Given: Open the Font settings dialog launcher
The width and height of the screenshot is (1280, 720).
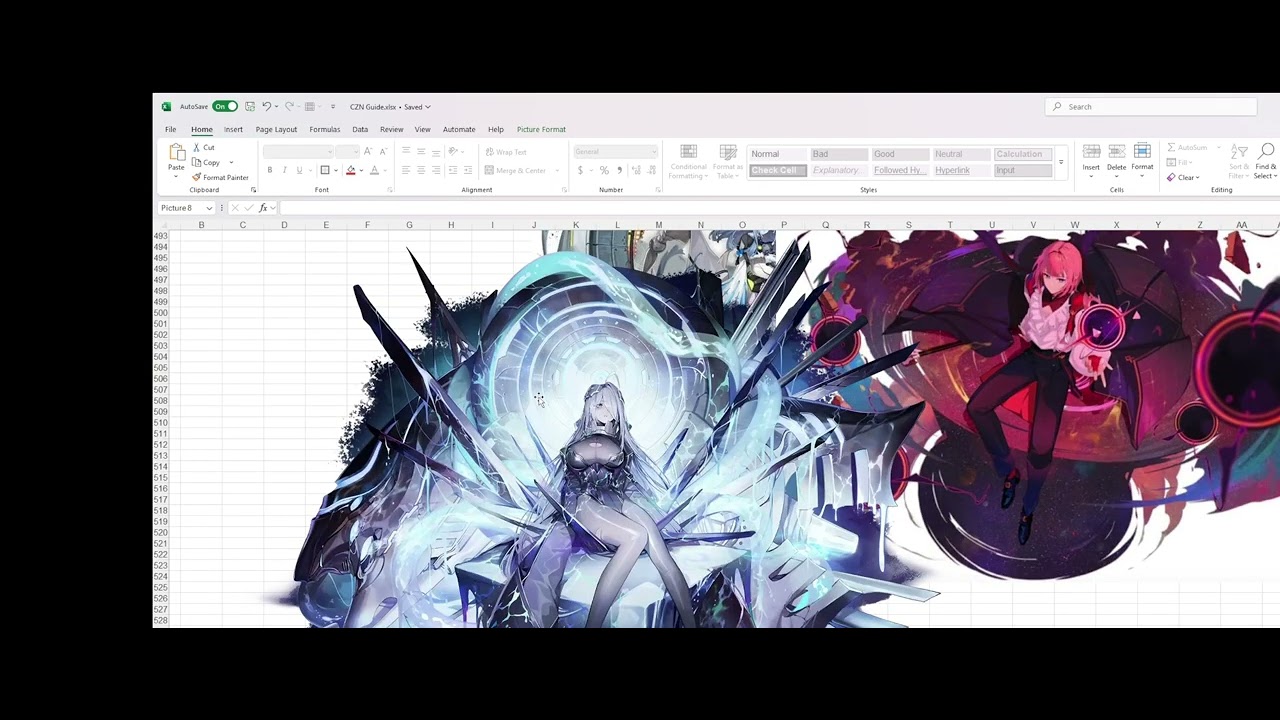Looking at the screenshot, I should [392, 190].
